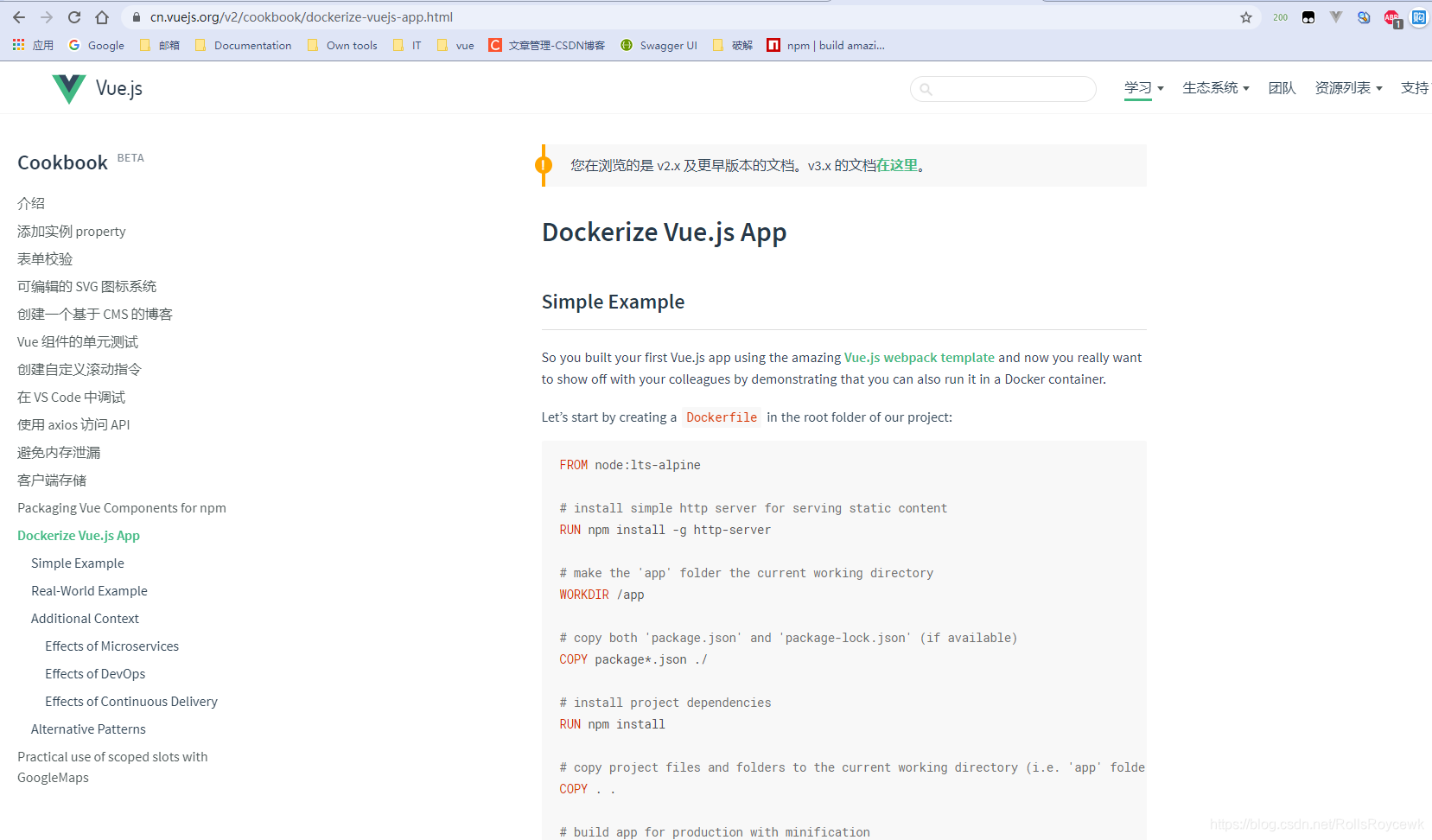The width and height of the screenshot is (1432, 840).
Task: Open the 团队 nav item
Action: click(1282, 87)
